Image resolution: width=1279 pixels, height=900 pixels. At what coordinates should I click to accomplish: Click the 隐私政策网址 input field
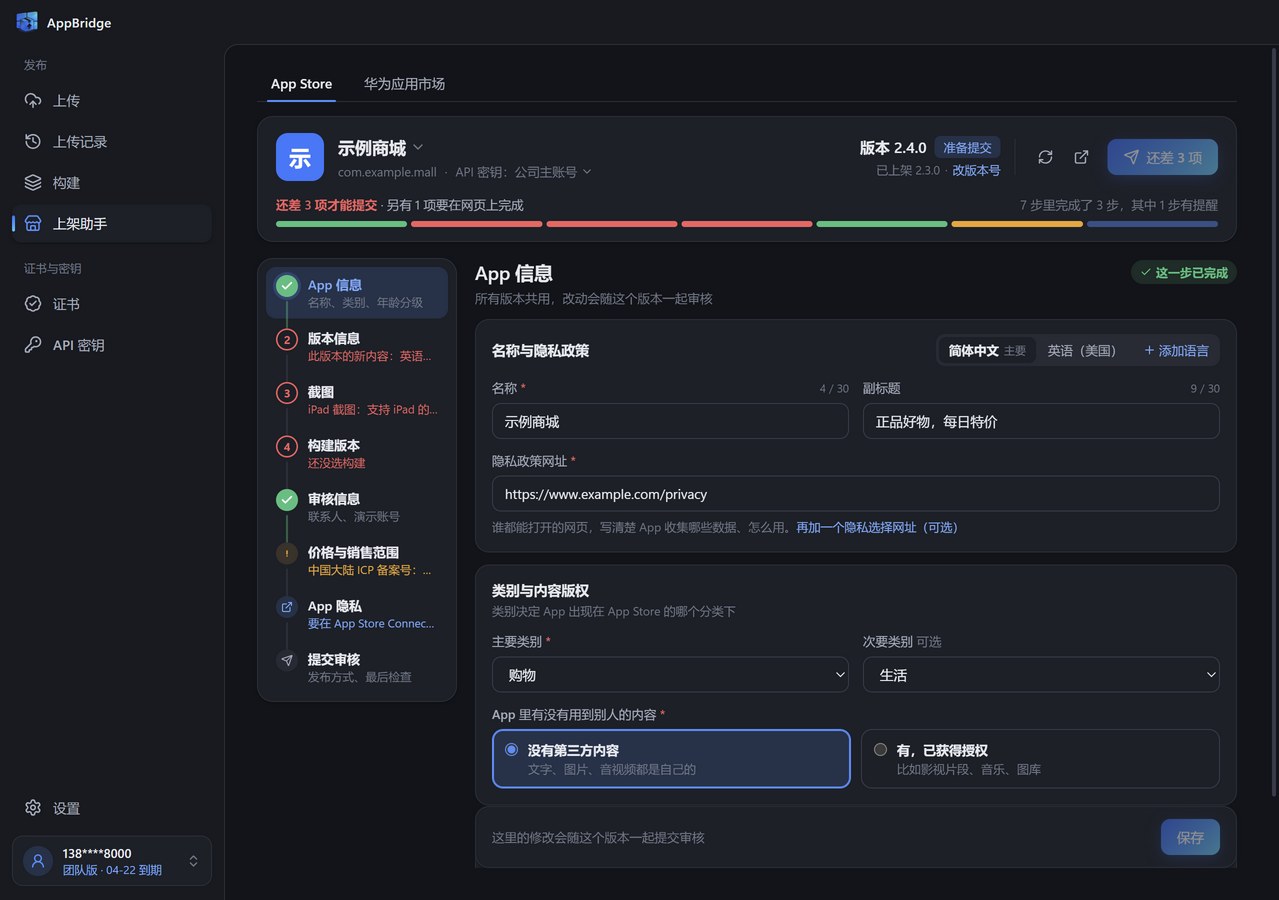(856, 494)
